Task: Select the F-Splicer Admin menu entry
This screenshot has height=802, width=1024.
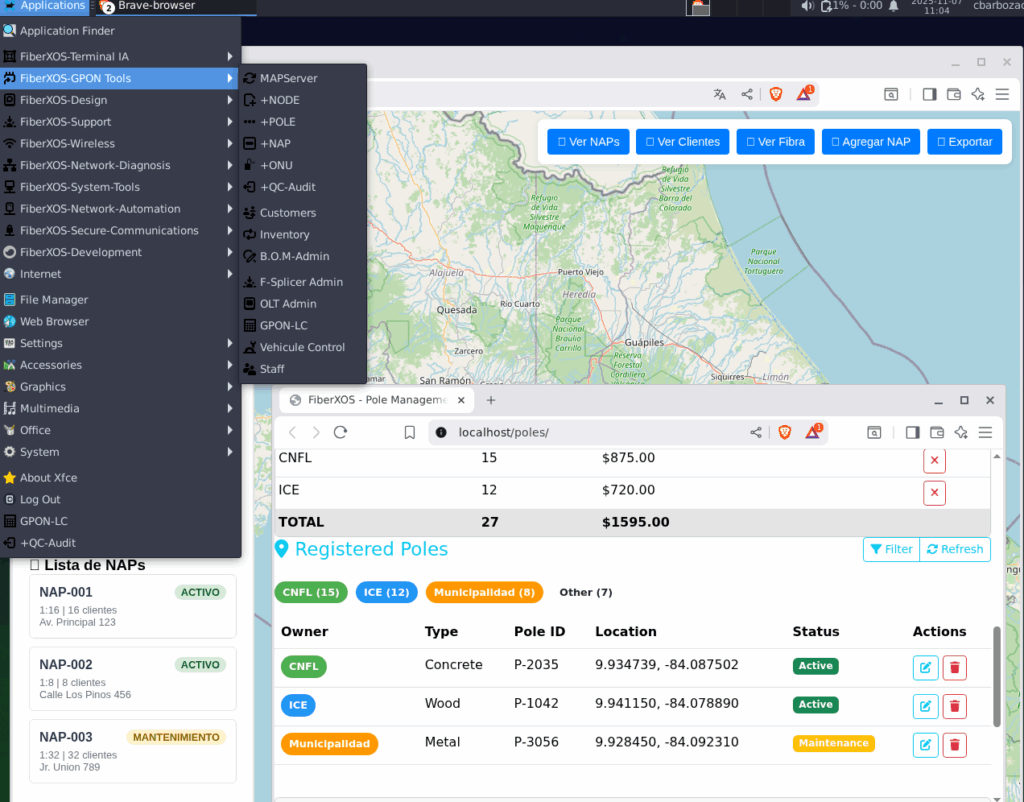Action: pos(300,282)
